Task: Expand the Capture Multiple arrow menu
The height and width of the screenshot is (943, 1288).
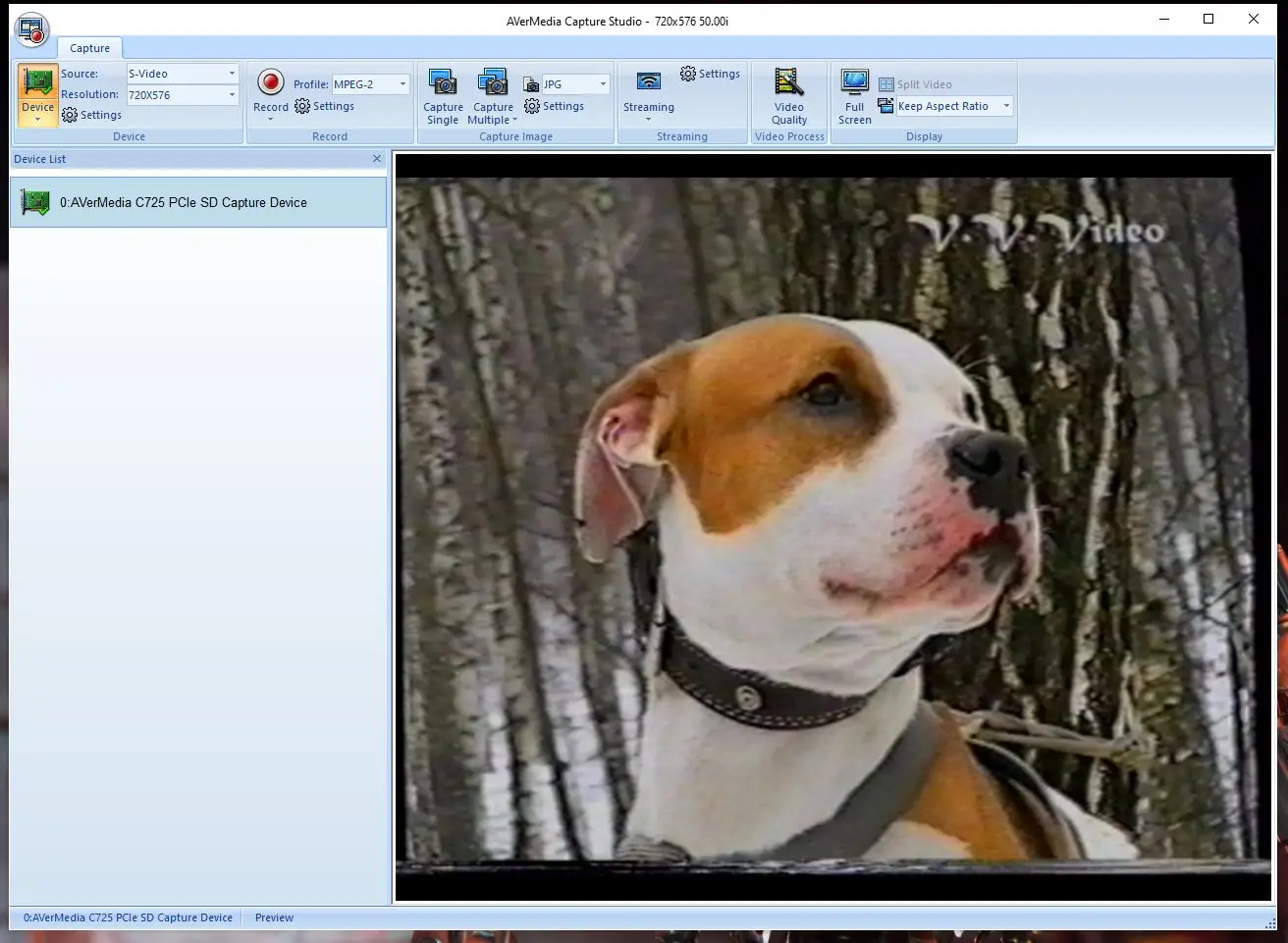Action: tap(514, 120)
